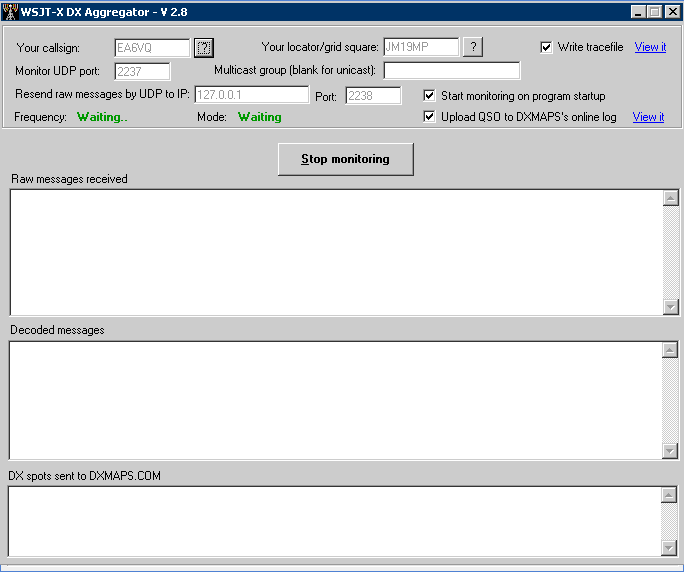The image size is (684, 572).
Task: Open View it link next to Write tracefile
Action: (x=650, y=47)
